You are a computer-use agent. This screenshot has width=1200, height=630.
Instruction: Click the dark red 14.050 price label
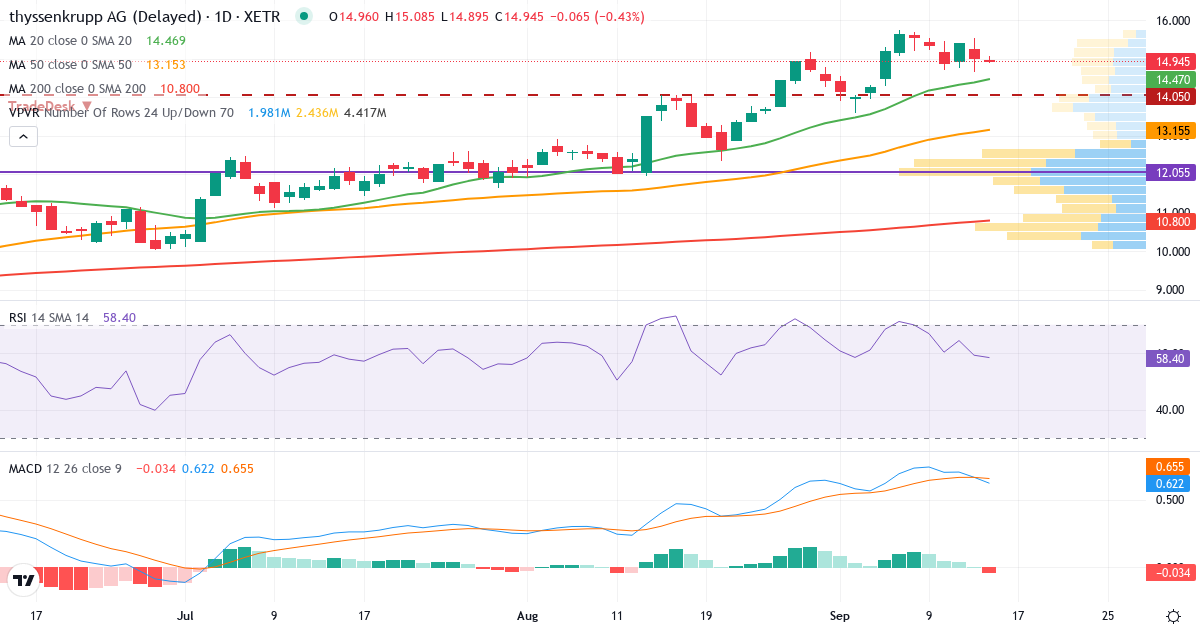pos(1171,97)
